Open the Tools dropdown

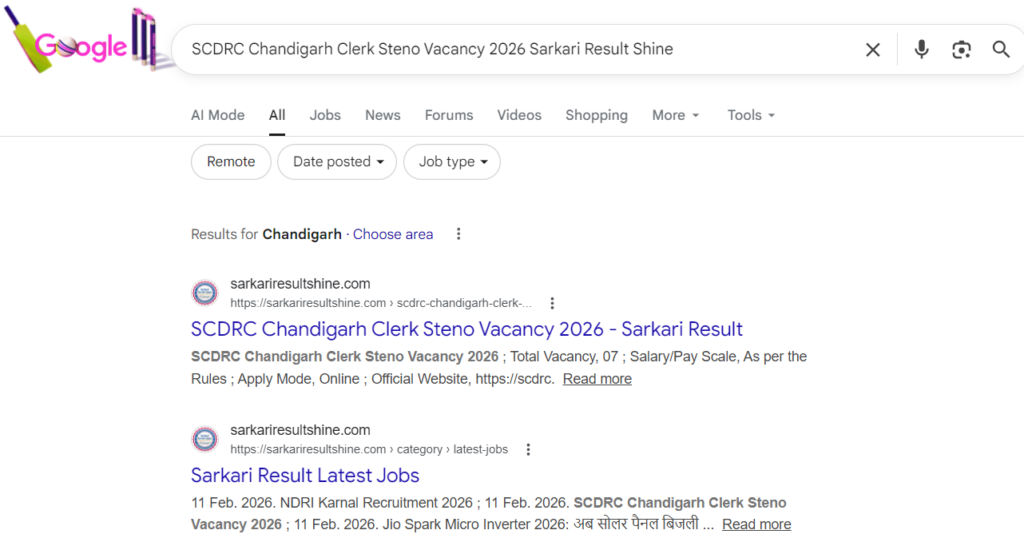751,115
